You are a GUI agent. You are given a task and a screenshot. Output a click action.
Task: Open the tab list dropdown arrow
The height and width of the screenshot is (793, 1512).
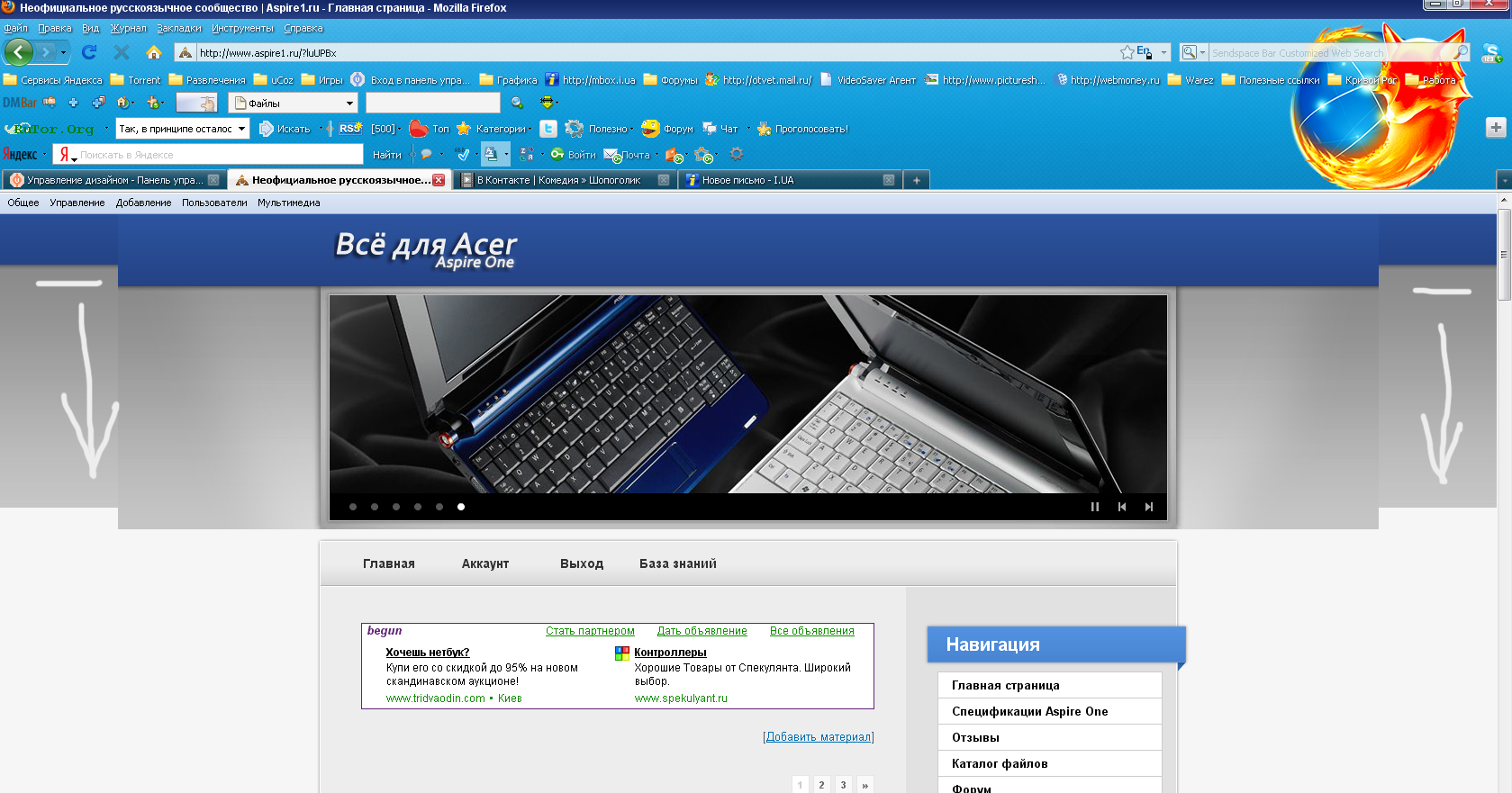point(1504,180)
